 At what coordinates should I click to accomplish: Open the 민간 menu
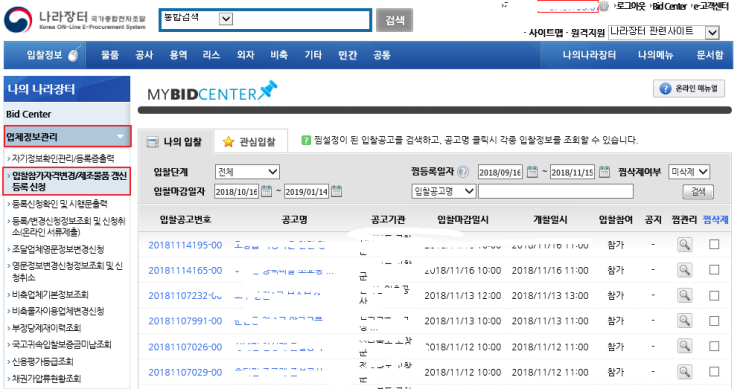coord(347,55)
